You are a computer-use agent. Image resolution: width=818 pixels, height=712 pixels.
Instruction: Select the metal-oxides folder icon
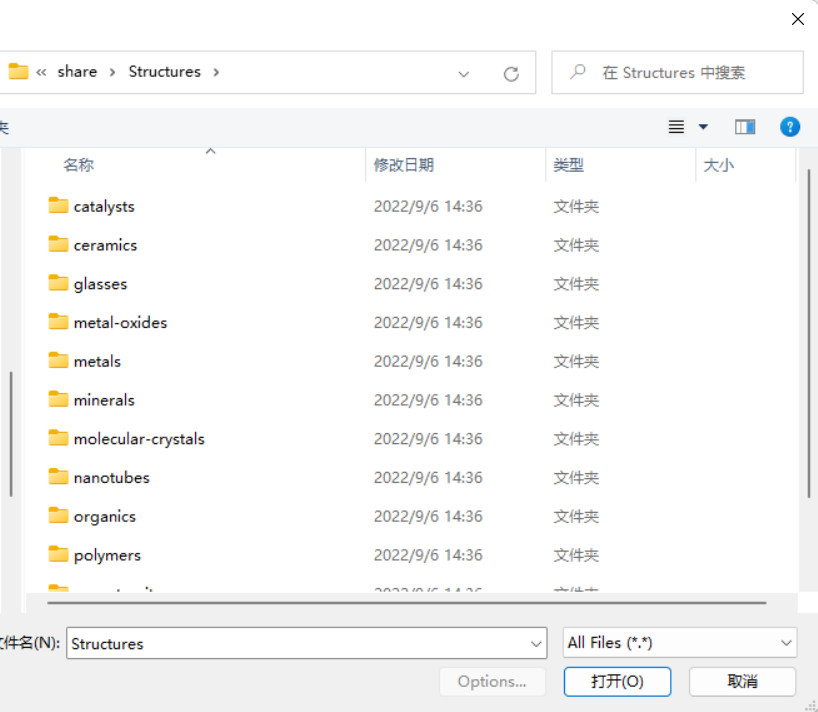tap(58, 321)
